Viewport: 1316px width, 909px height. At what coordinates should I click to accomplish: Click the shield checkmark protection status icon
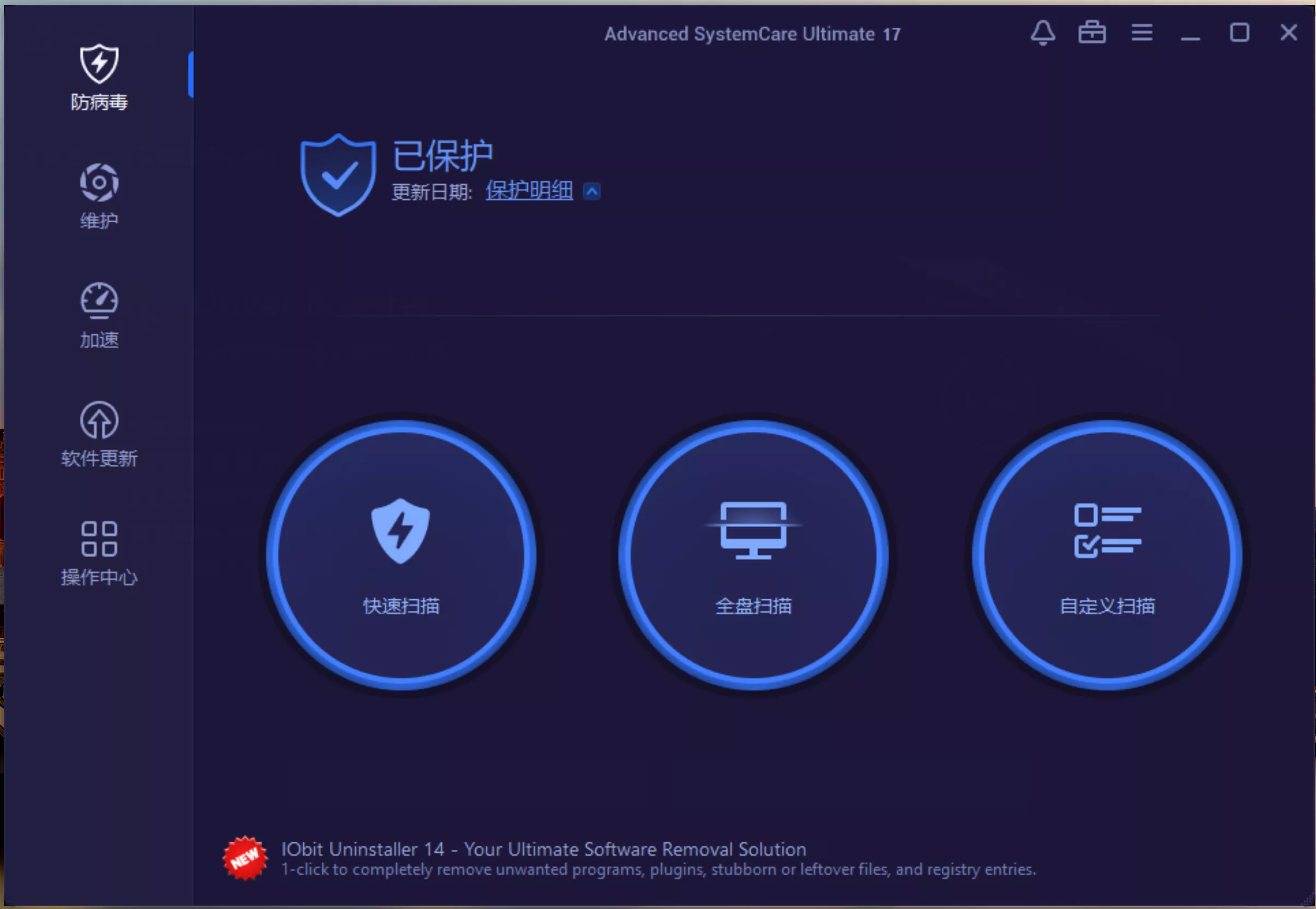click(338, 173)
